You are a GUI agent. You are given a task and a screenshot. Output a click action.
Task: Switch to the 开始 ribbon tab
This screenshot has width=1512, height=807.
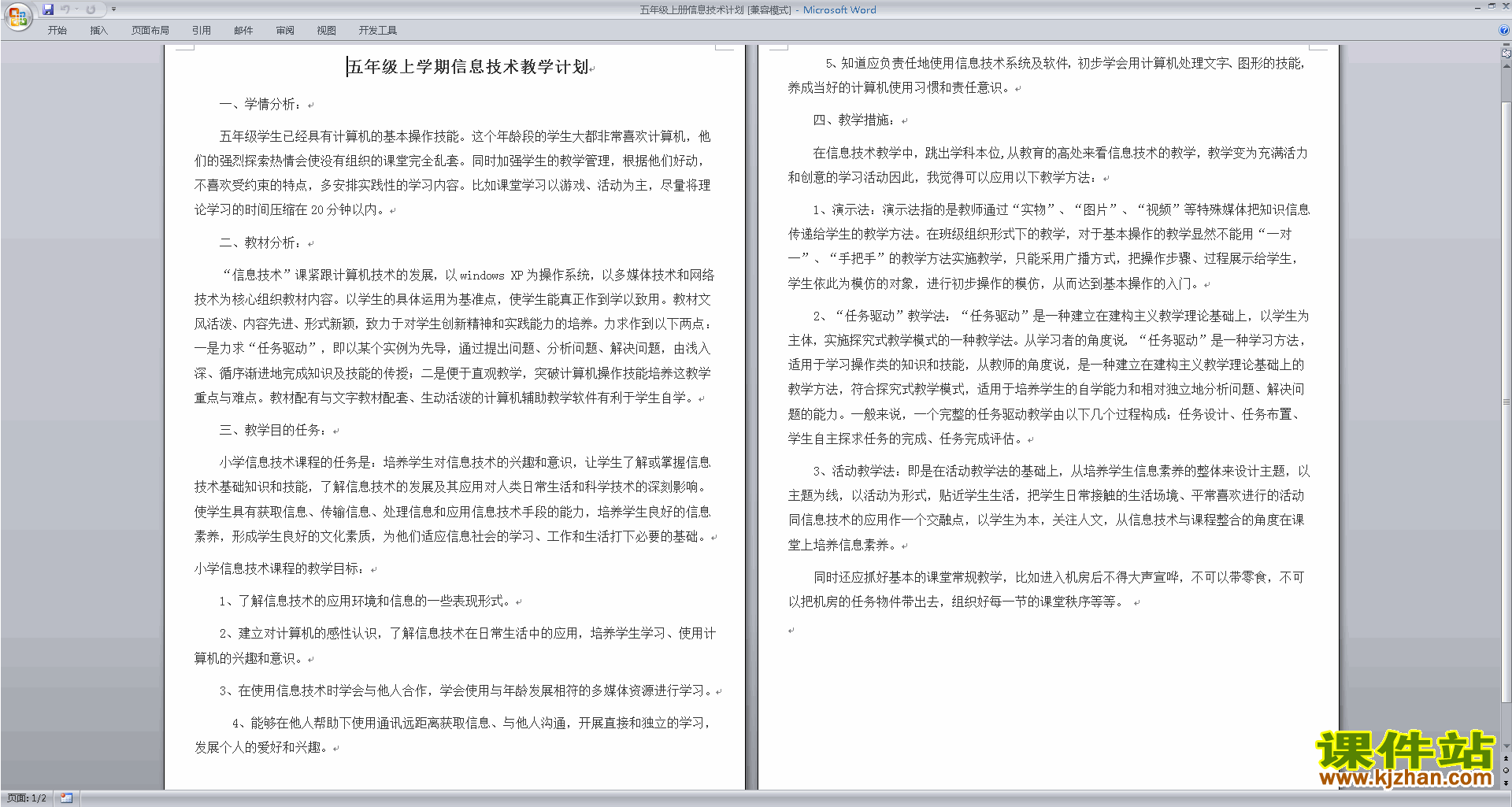[x=57, y=31]
